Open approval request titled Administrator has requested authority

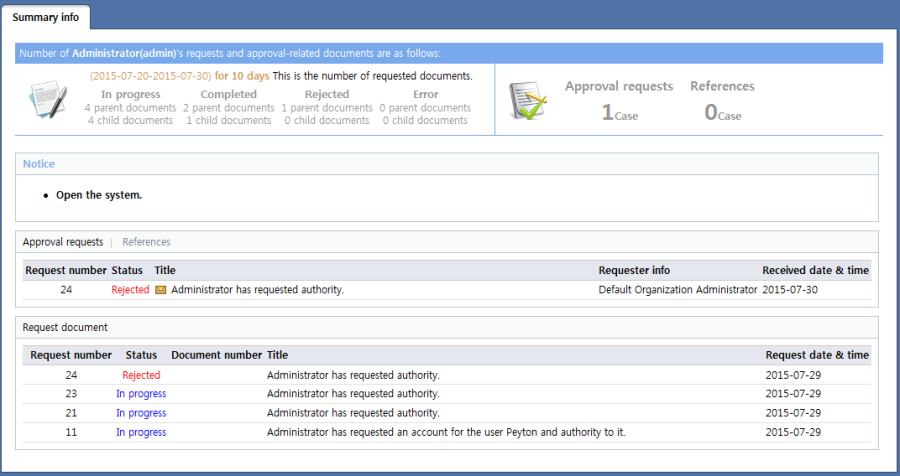[x=258, y=290]
